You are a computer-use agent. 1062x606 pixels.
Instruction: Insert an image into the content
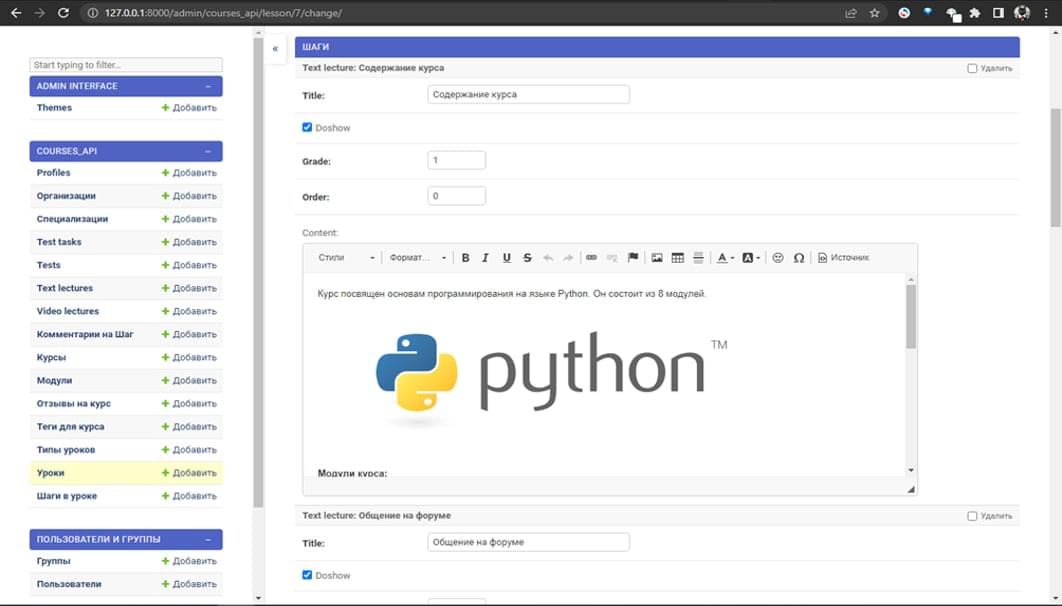click(x=657, y=258)
